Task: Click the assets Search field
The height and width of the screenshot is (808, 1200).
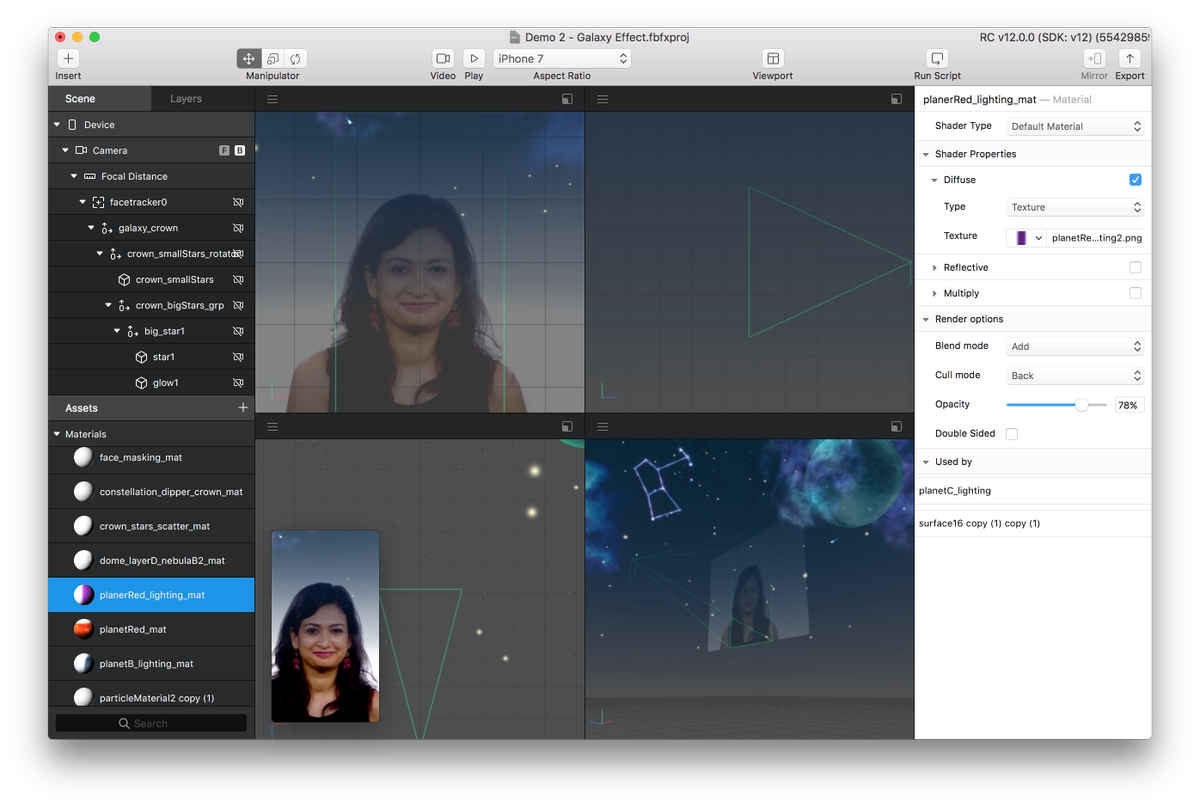Action: [151, 723]
